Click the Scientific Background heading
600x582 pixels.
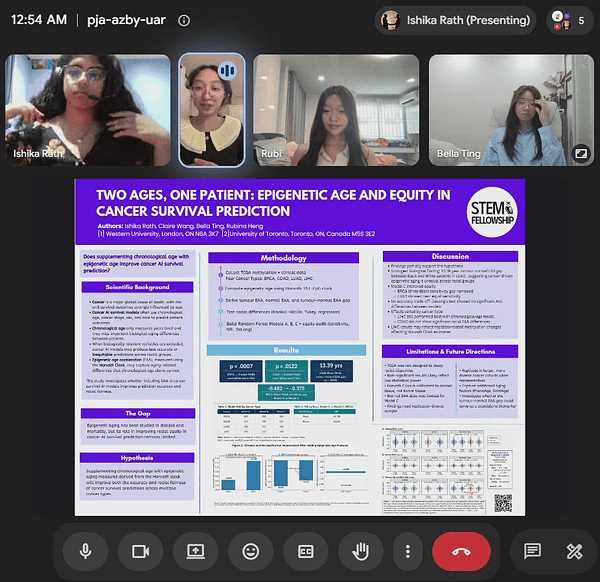point(137,287)
